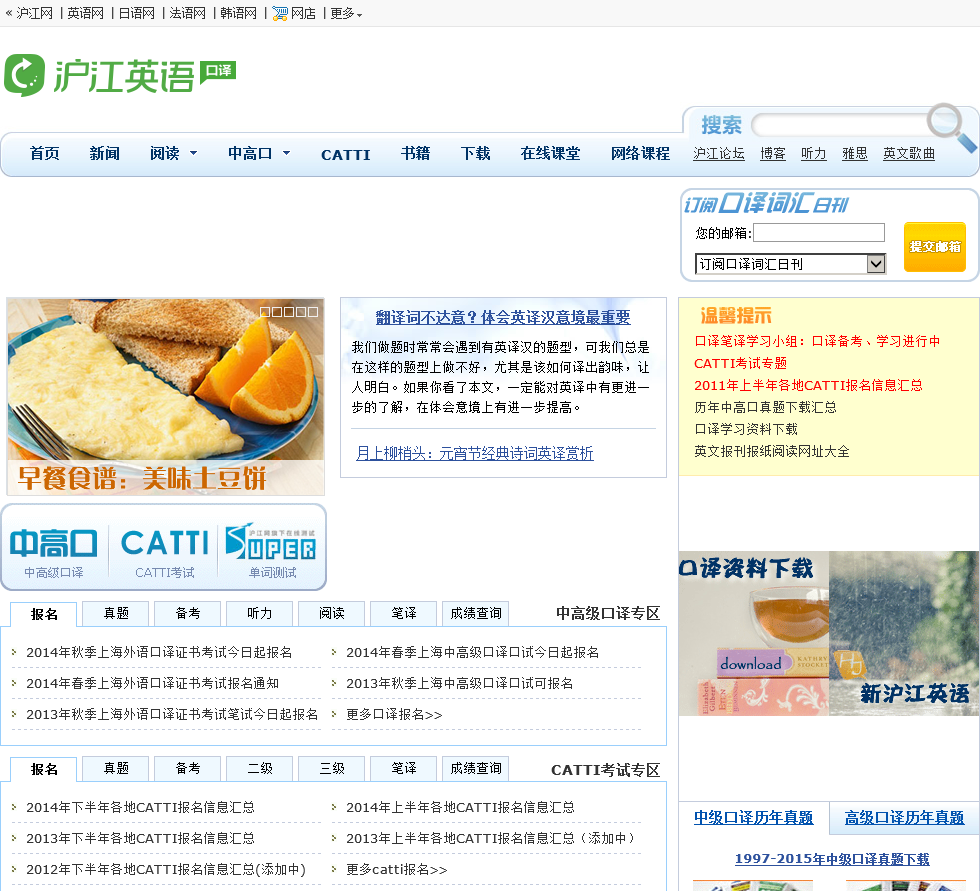Open the 订阅口译词汇日刊 combo box

click(x=790, y=264)
